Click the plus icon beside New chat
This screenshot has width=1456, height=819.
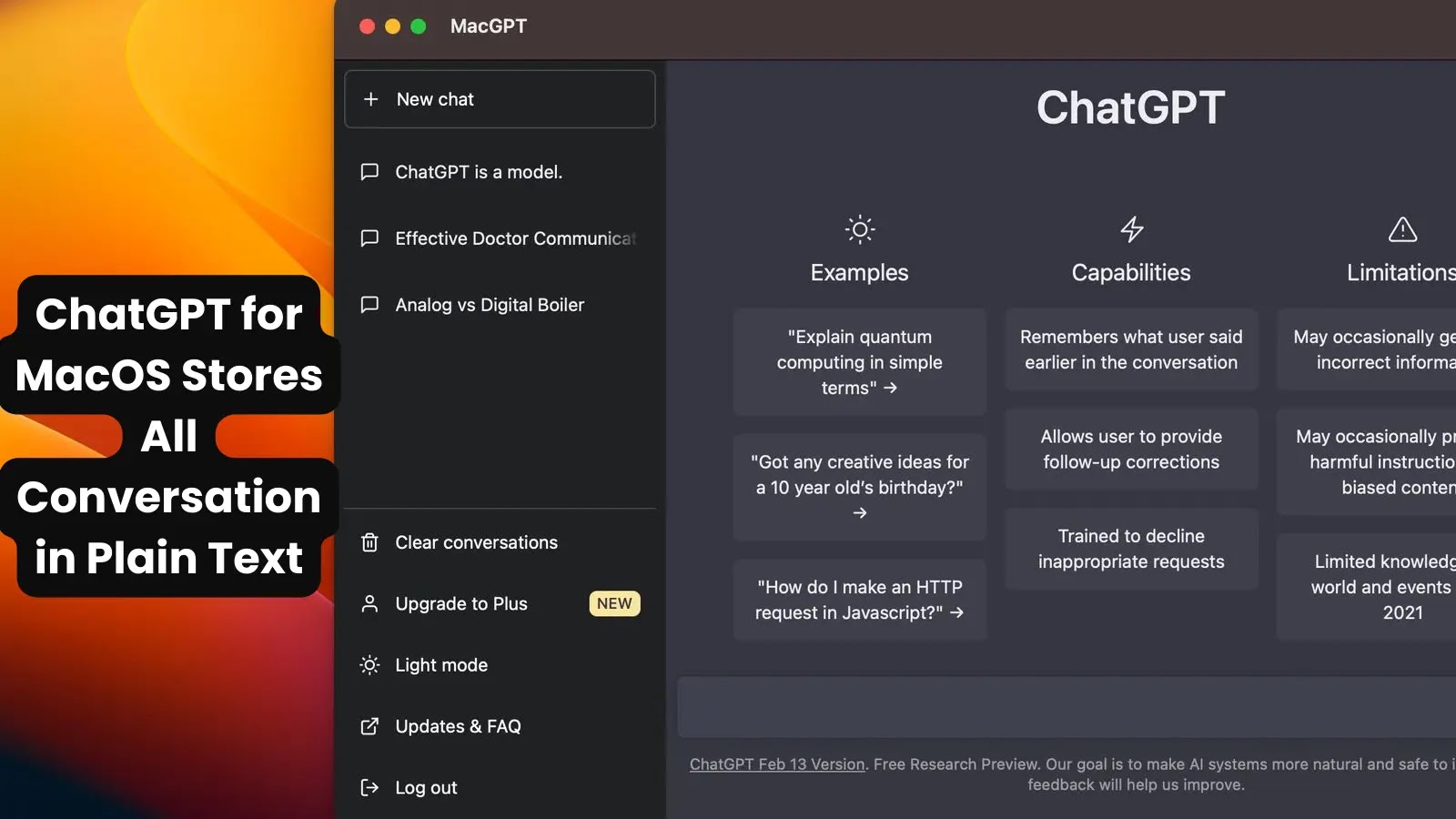pyautogui.click(x=370, y=99)
